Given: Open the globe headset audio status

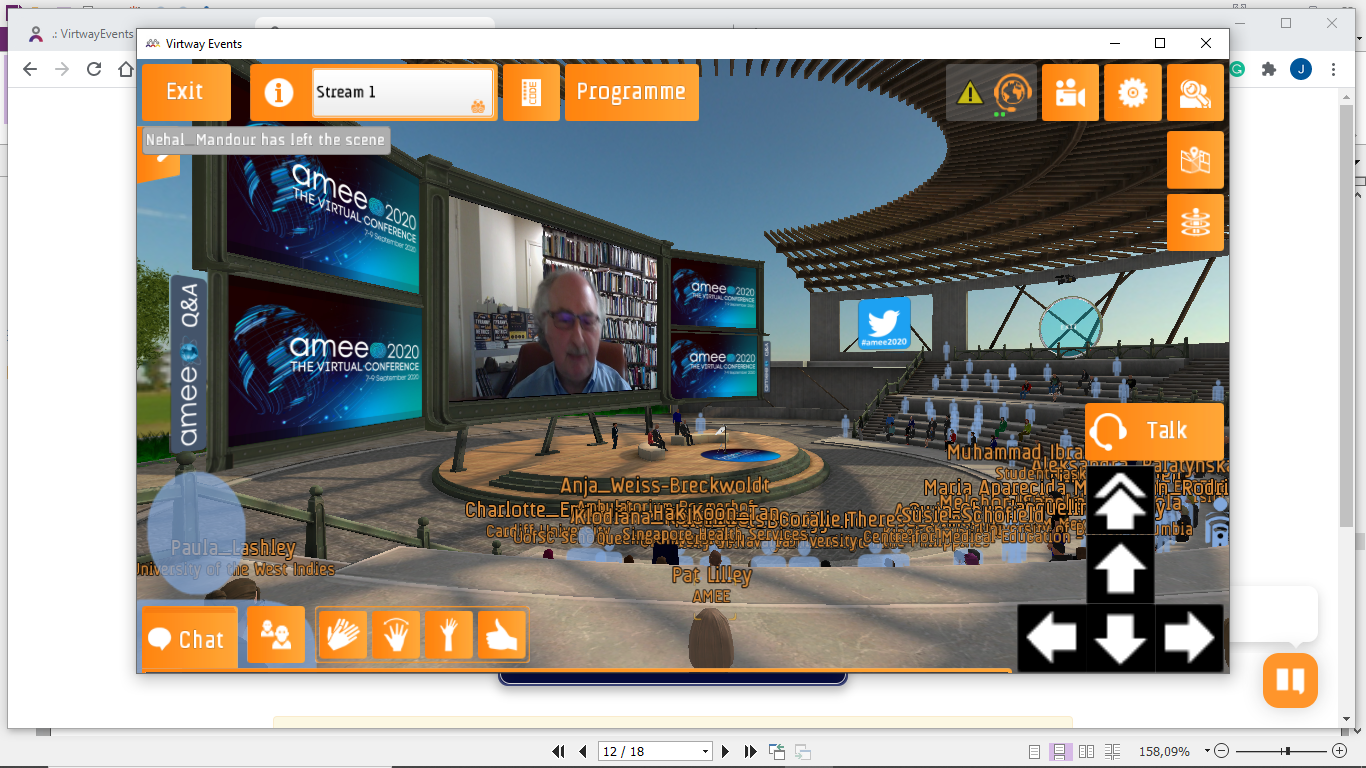Looking at the screenshot, I should tap(1015, 93).
